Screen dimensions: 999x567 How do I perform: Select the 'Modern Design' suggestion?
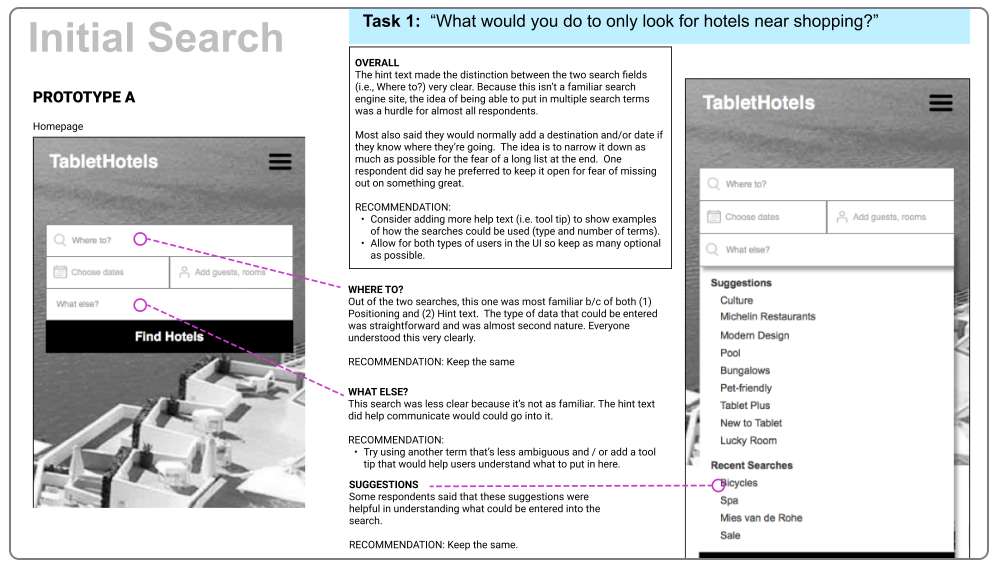[x=754, y=335]
